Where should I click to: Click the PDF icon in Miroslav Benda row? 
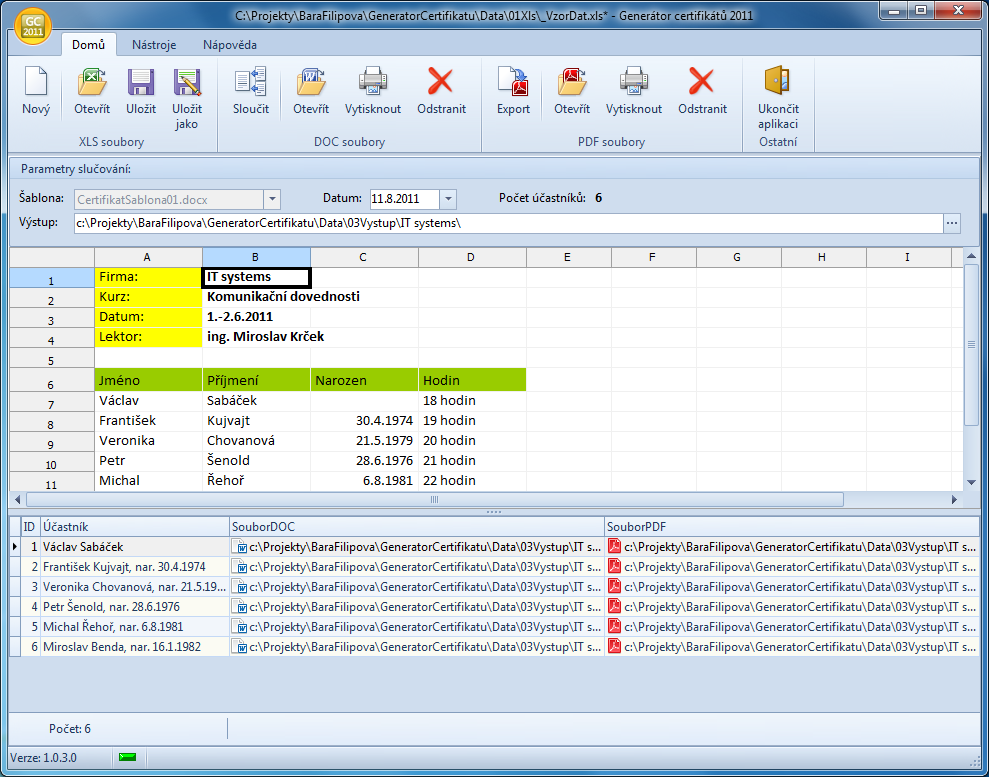click(x=614, y=646)
